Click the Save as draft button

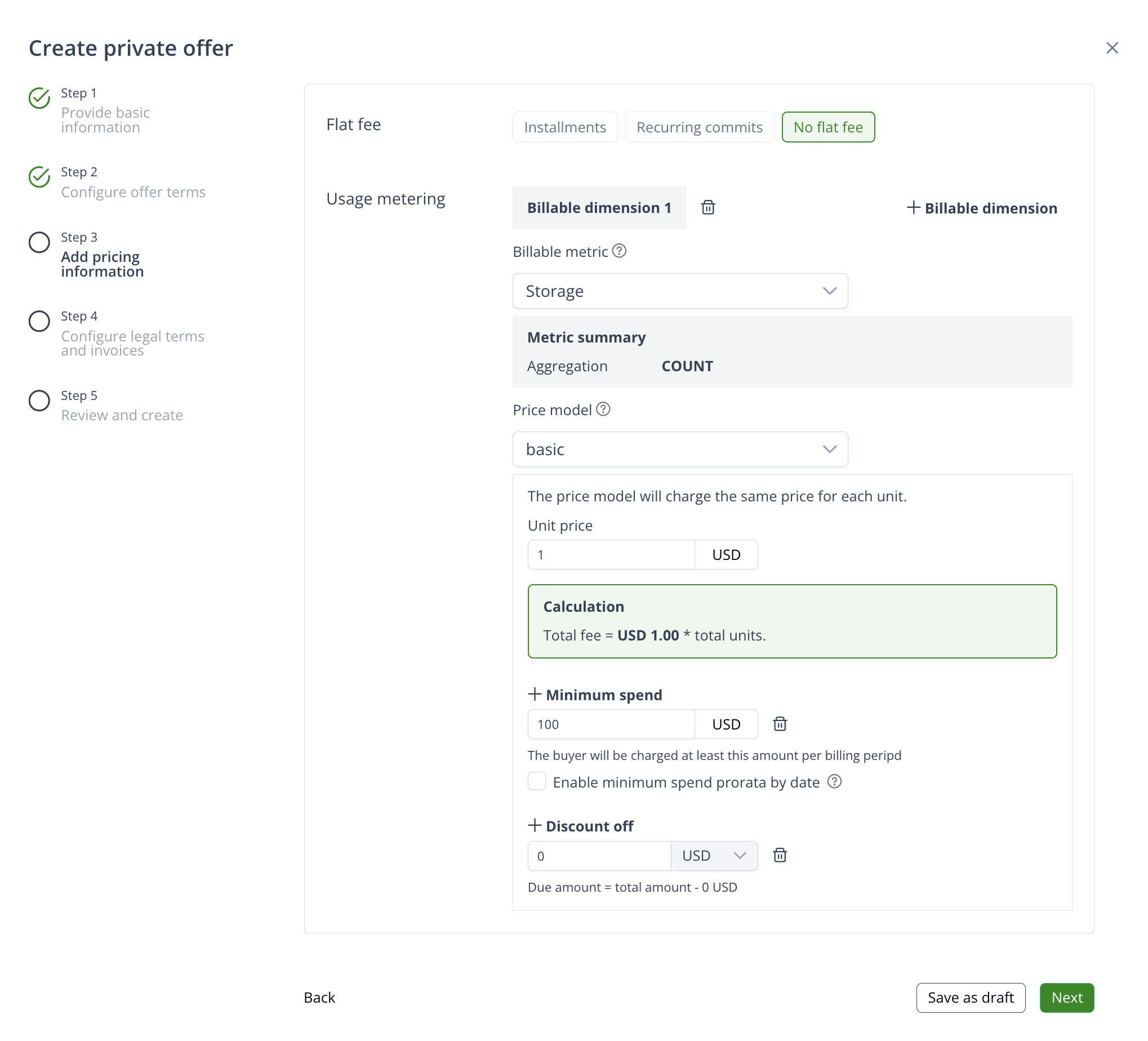click(971, 998)
